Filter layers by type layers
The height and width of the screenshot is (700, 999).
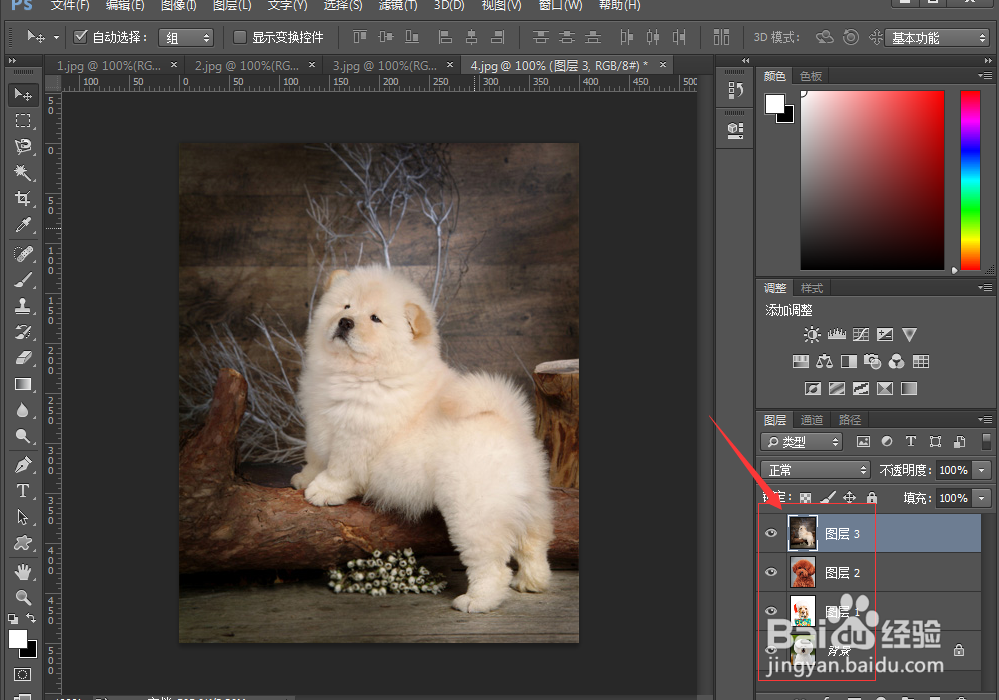pyautogui.click(x=910, y=441)
